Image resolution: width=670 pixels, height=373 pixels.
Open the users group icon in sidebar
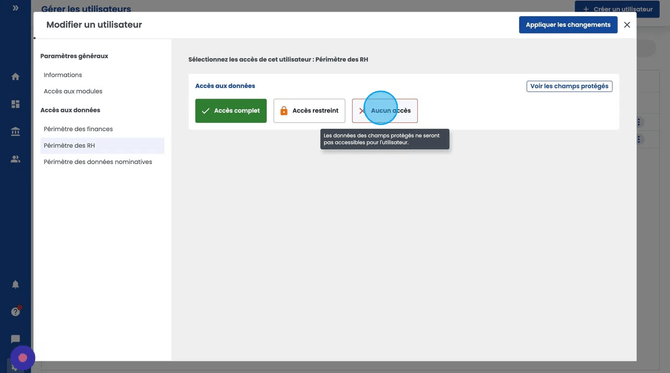[15, 159]
